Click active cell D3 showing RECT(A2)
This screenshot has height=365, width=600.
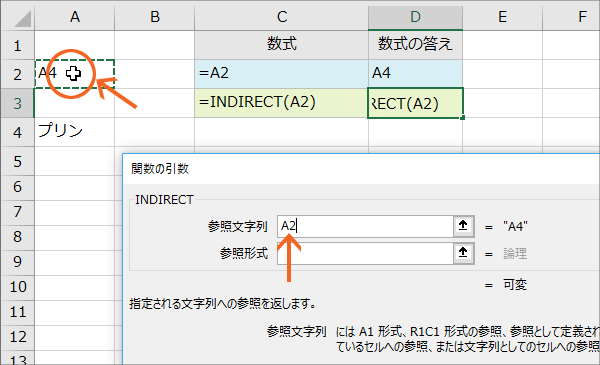point(415,103)
